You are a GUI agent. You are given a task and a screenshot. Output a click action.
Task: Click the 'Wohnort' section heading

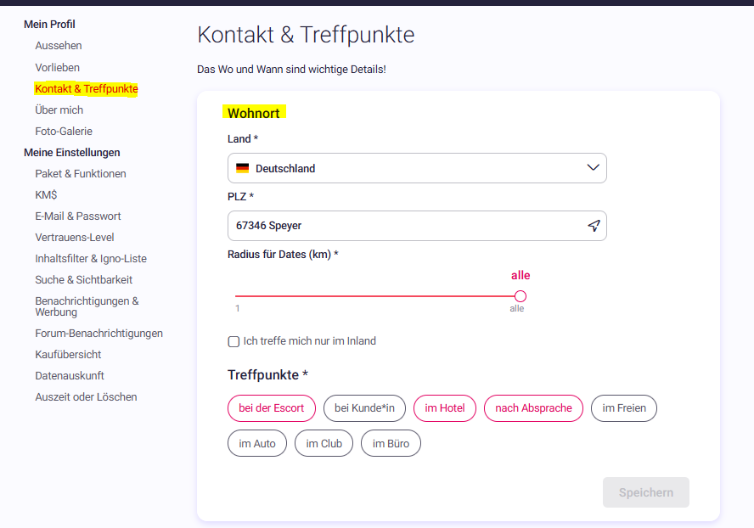253,113
